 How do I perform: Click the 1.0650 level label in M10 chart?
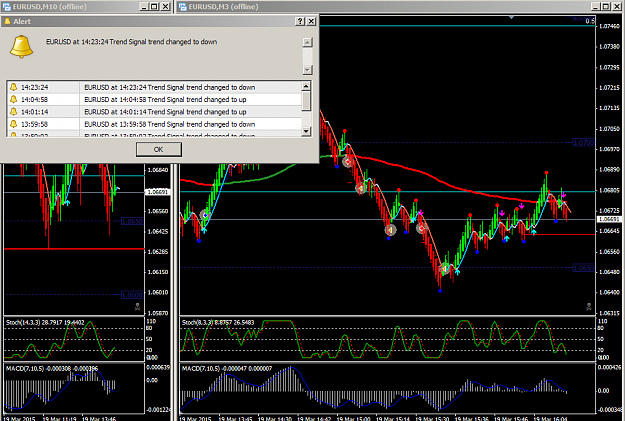pyautogui.click(x=132, y=221)
